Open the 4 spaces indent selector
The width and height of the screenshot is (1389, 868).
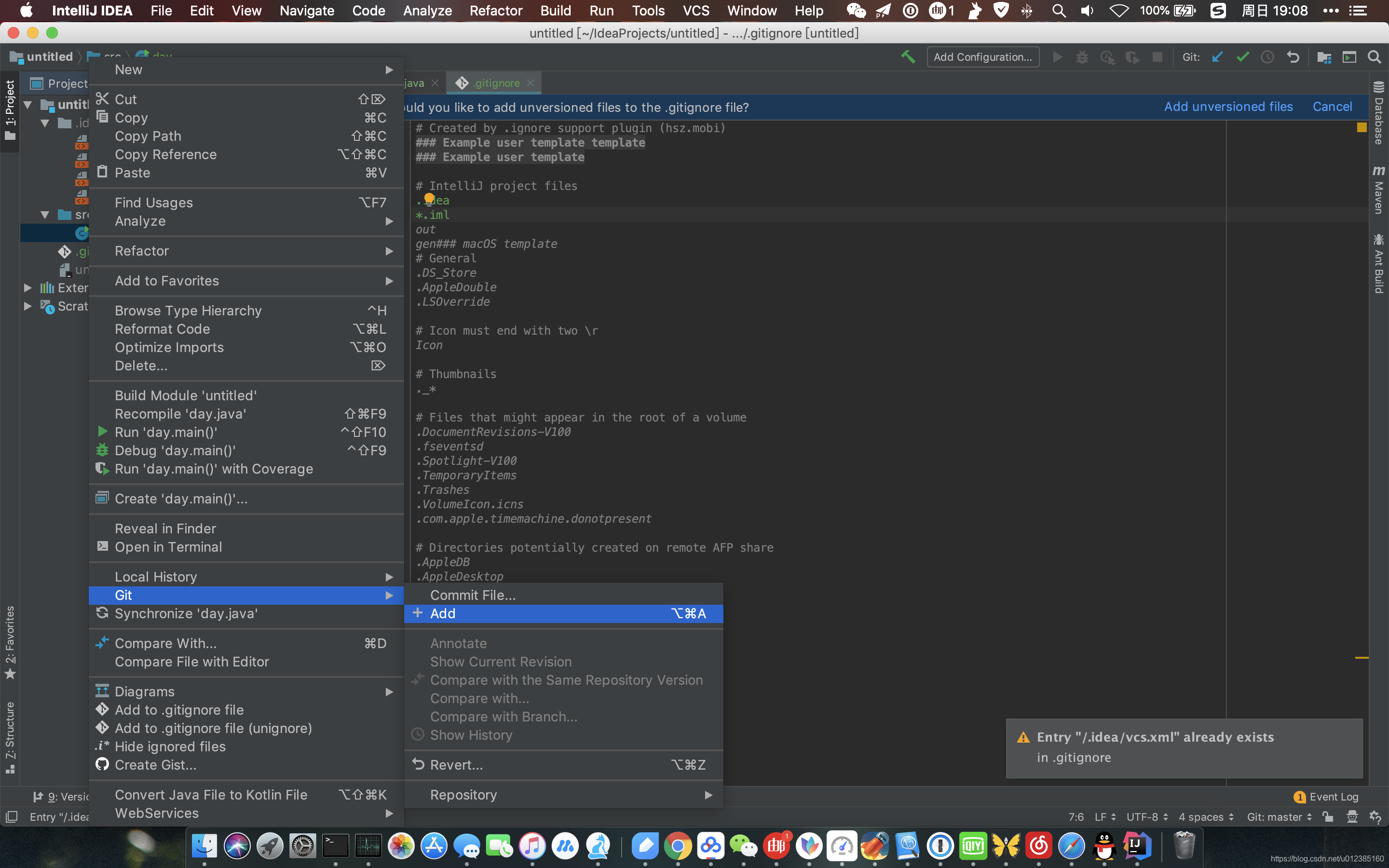coord(1206,817)
